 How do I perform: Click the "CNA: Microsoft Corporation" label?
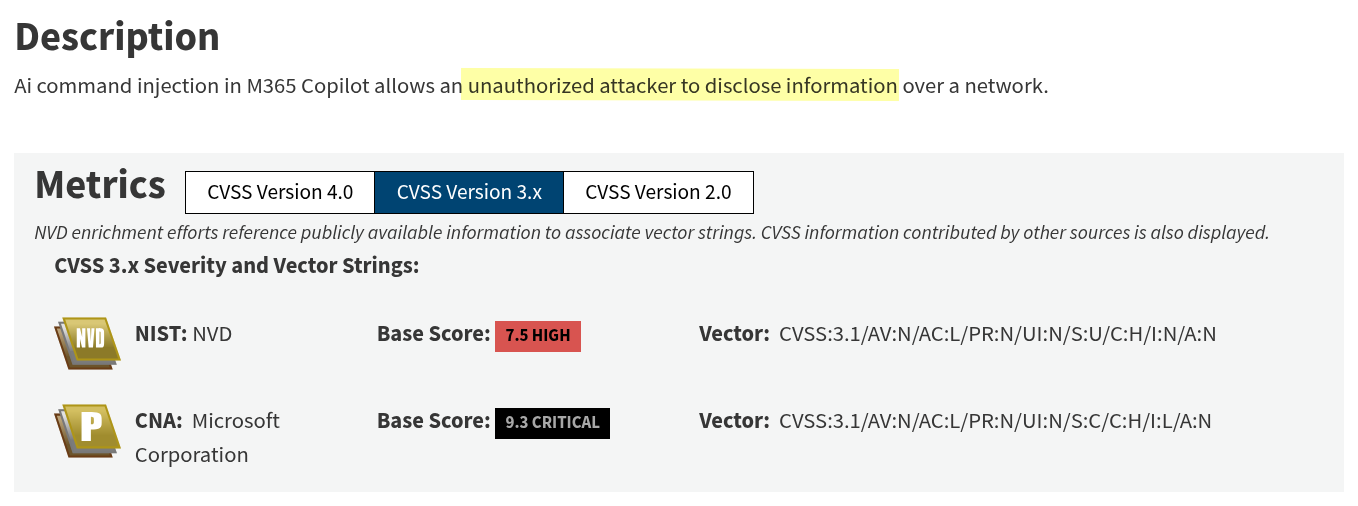tap(207, 437)
